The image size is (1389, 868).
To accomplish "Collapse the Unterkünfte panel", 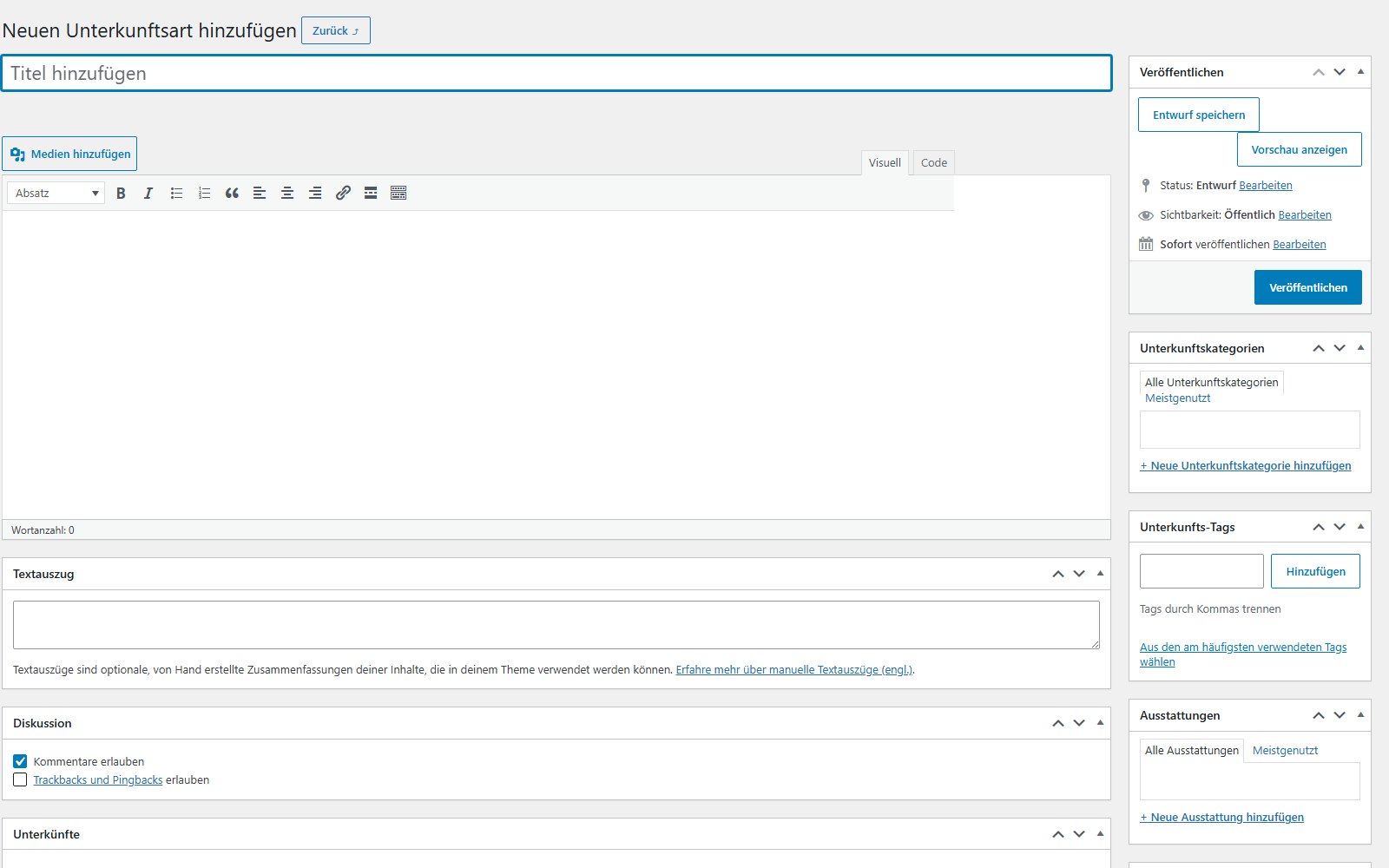I will [x=1100, y=834].
